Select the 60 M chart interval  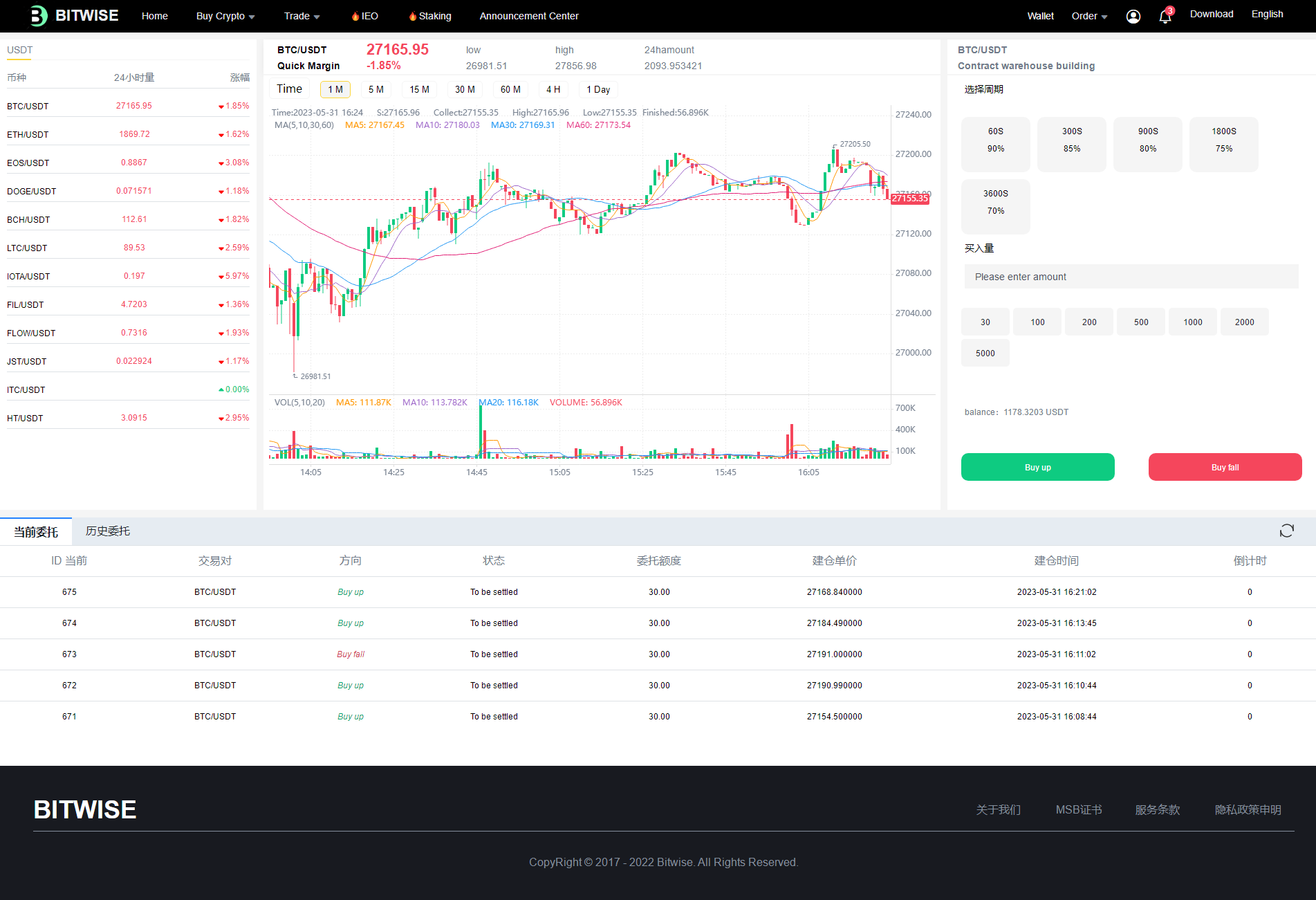point(510,89)
